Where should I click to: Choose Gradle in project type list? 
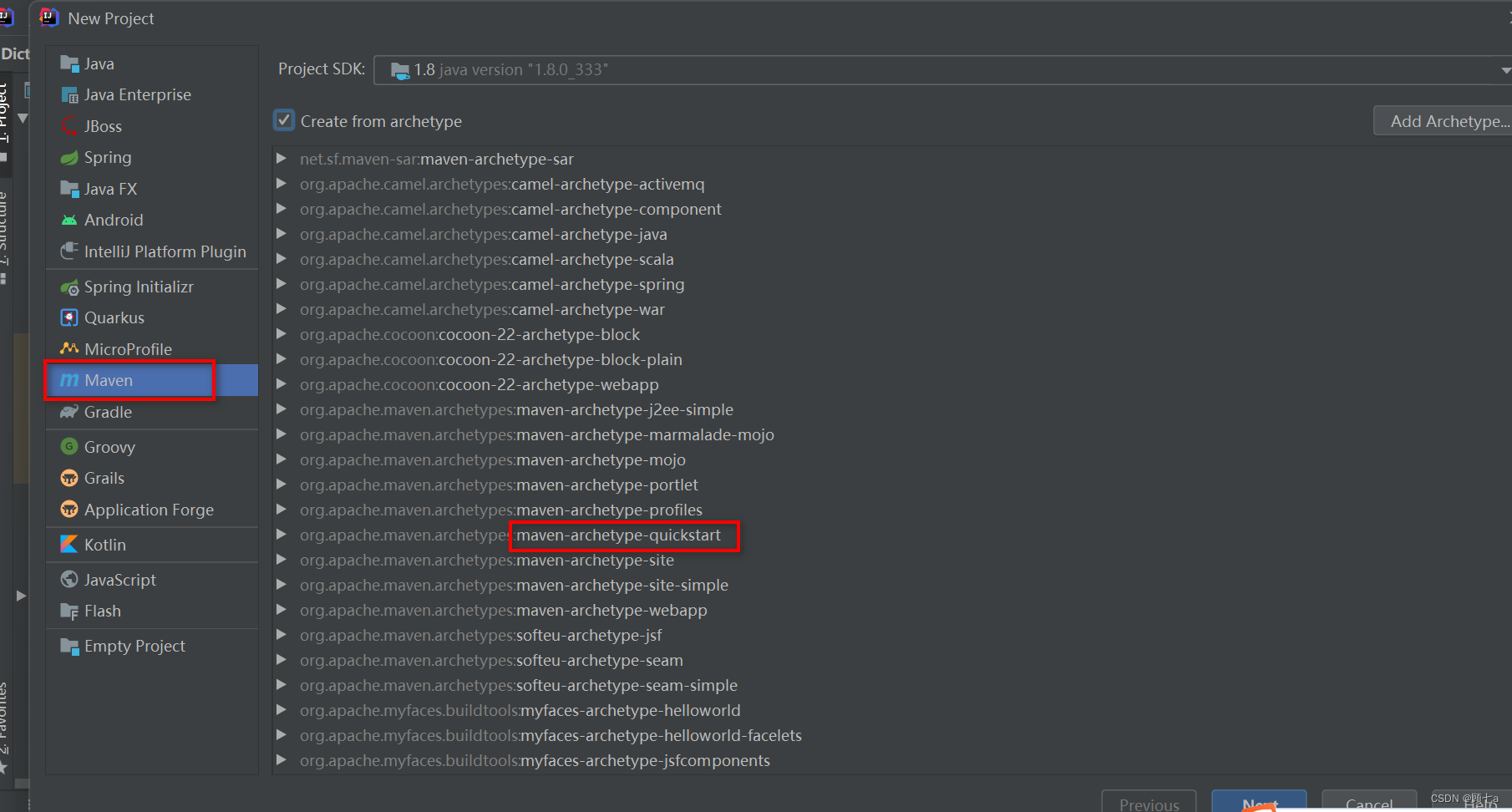tap(108, 412)
